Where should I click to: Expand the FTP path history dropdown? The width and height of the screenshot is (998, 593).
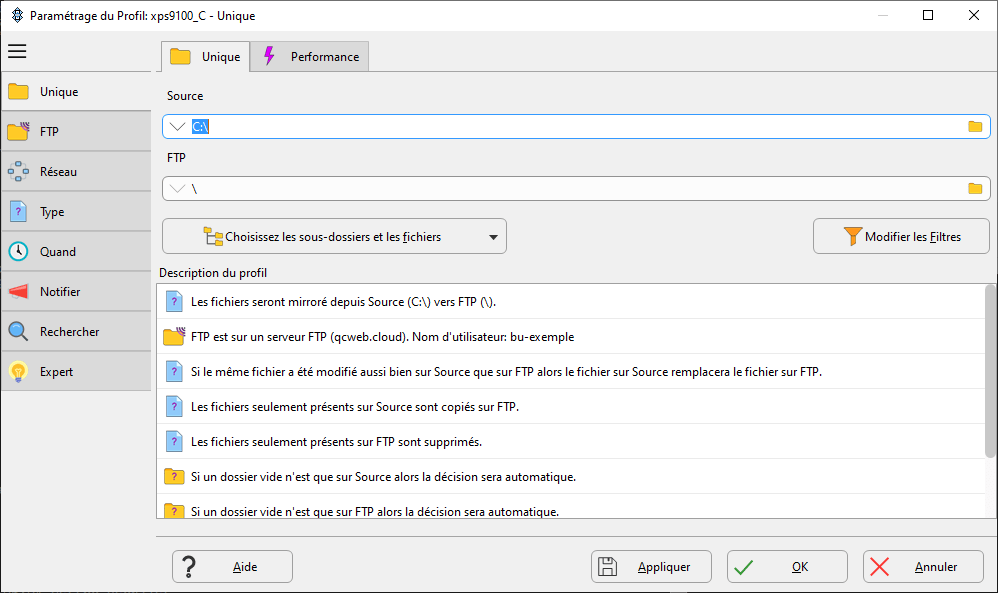(x=178, y=188)
